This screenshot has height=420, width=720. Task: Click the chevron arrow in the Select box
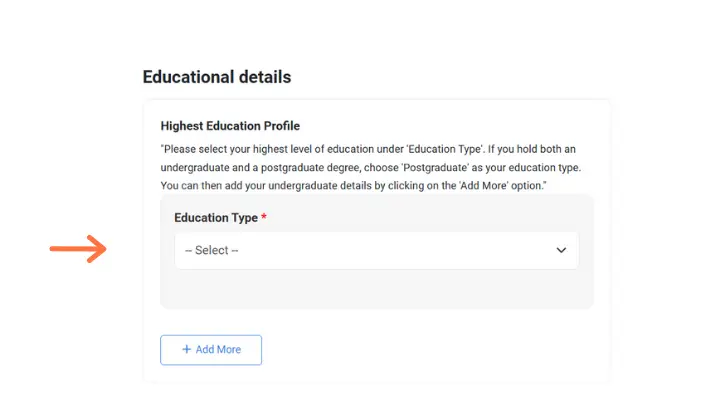(x=561, y=250)
